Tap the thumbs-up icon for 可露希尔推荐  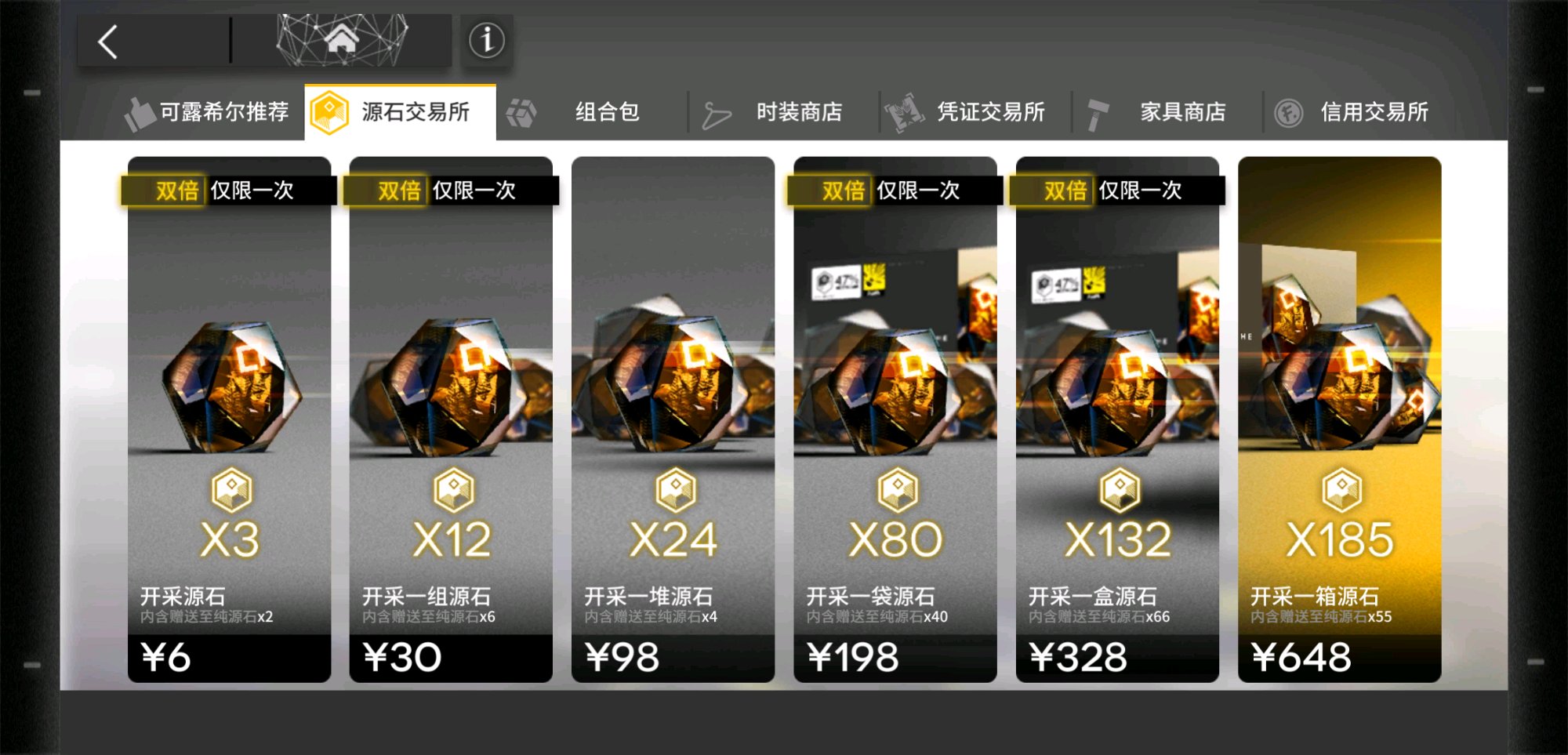pyautogui.click(x=140, y=114)
